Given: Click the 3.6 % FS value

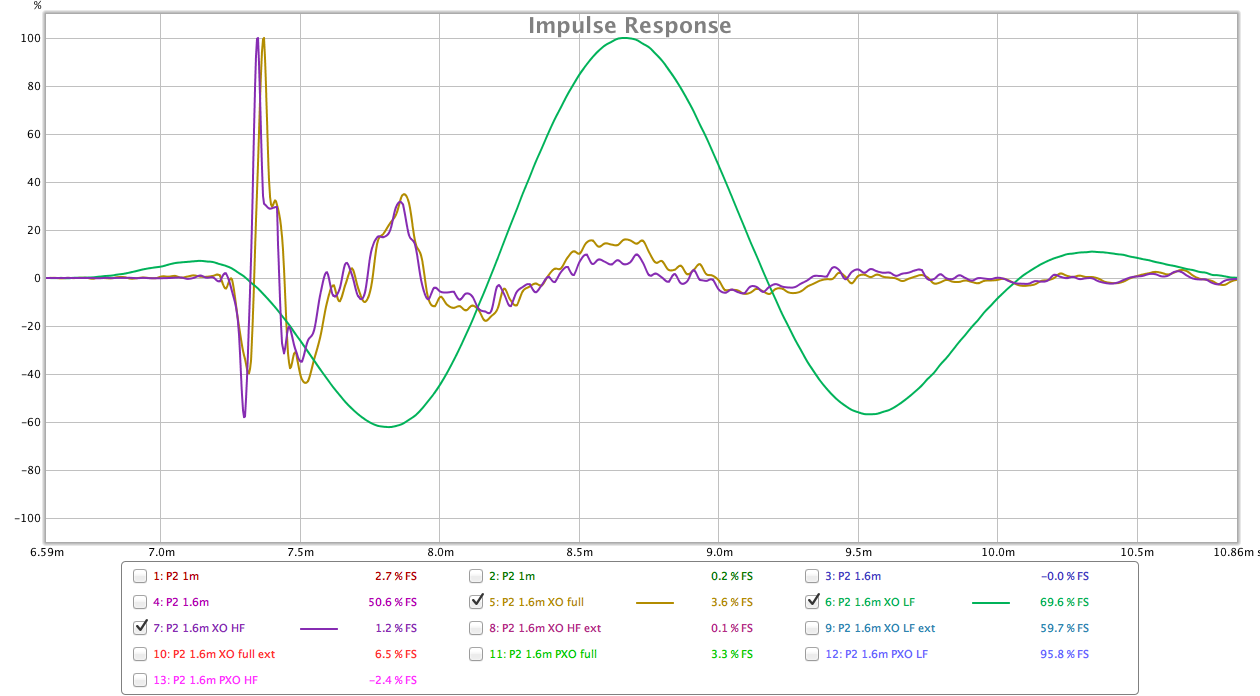Looking at the screenshot, I should [x=731, y=602].
